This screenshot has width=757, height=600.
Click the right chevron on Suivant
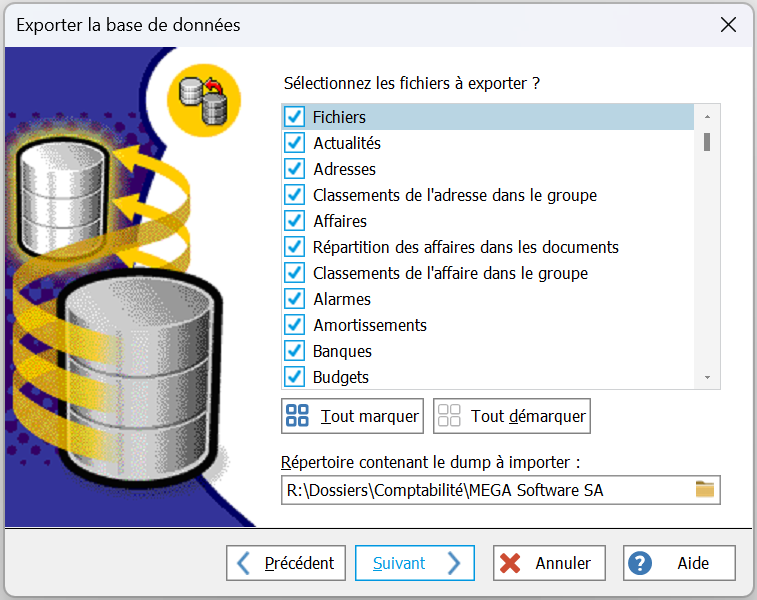point(453,563)
